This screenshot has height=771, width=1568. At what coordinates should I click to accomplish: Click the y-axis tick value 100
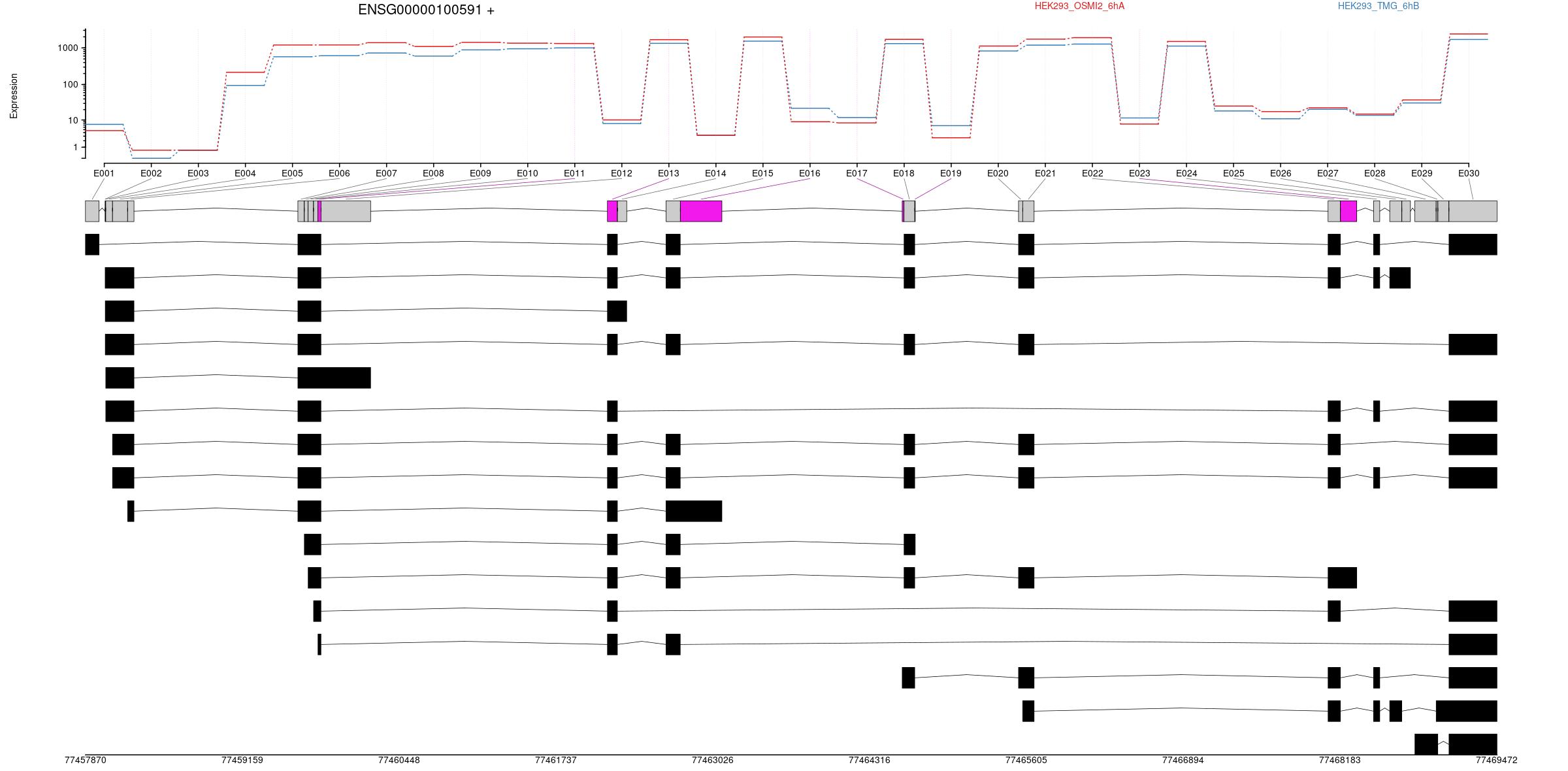pos(71,84)
